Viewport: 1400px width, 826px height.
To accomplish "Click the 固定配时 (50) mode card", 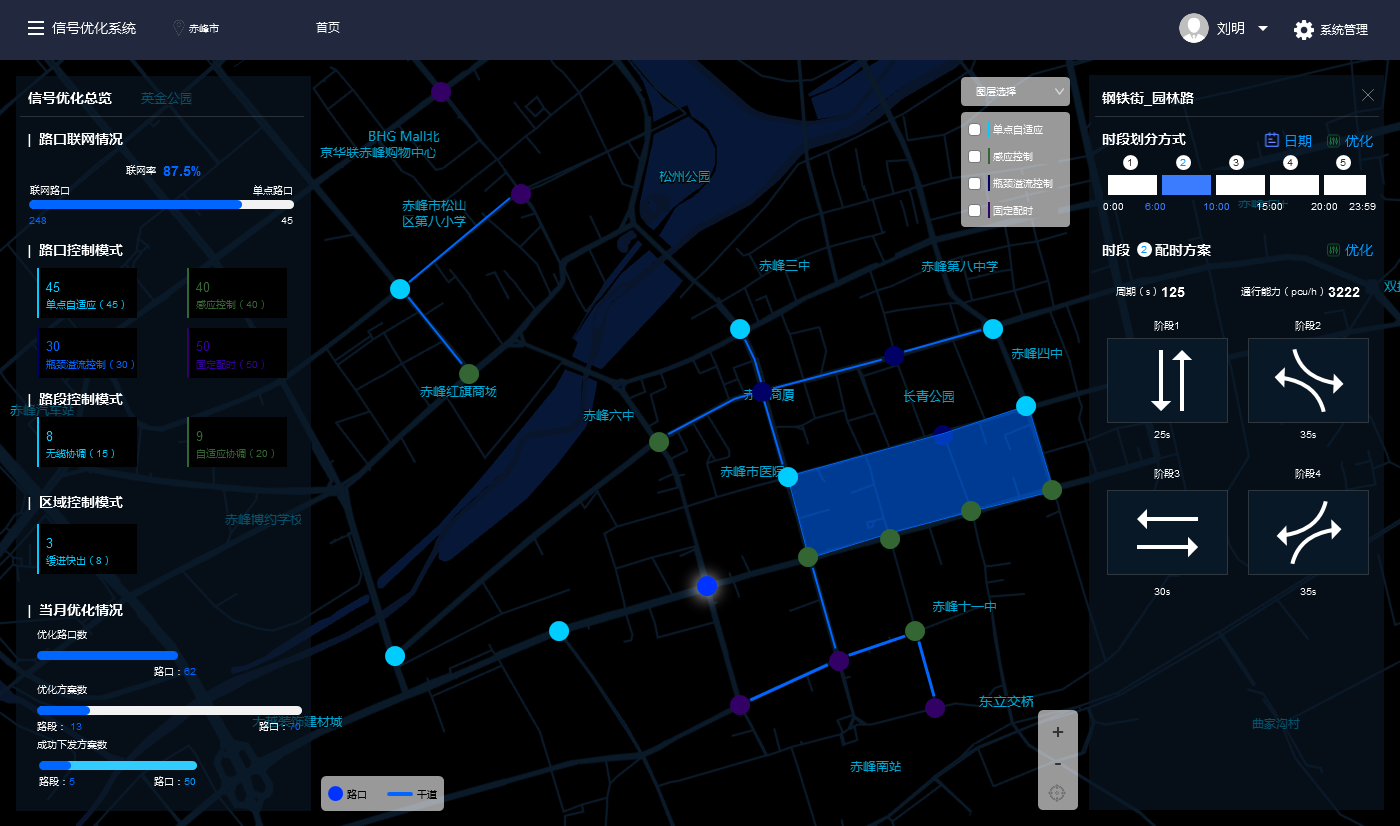I will click(237, 353).
